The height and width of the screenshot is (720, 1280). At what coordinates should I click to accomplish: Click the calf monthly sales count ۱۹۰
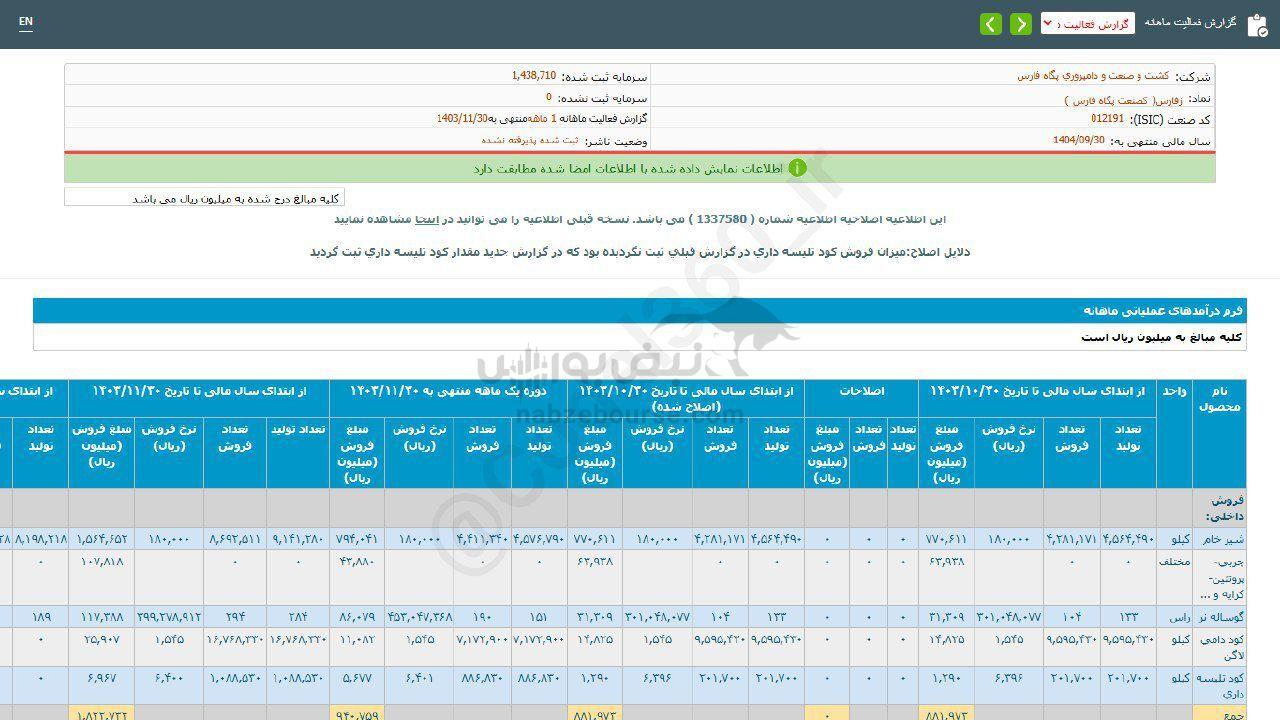(483, 617)
